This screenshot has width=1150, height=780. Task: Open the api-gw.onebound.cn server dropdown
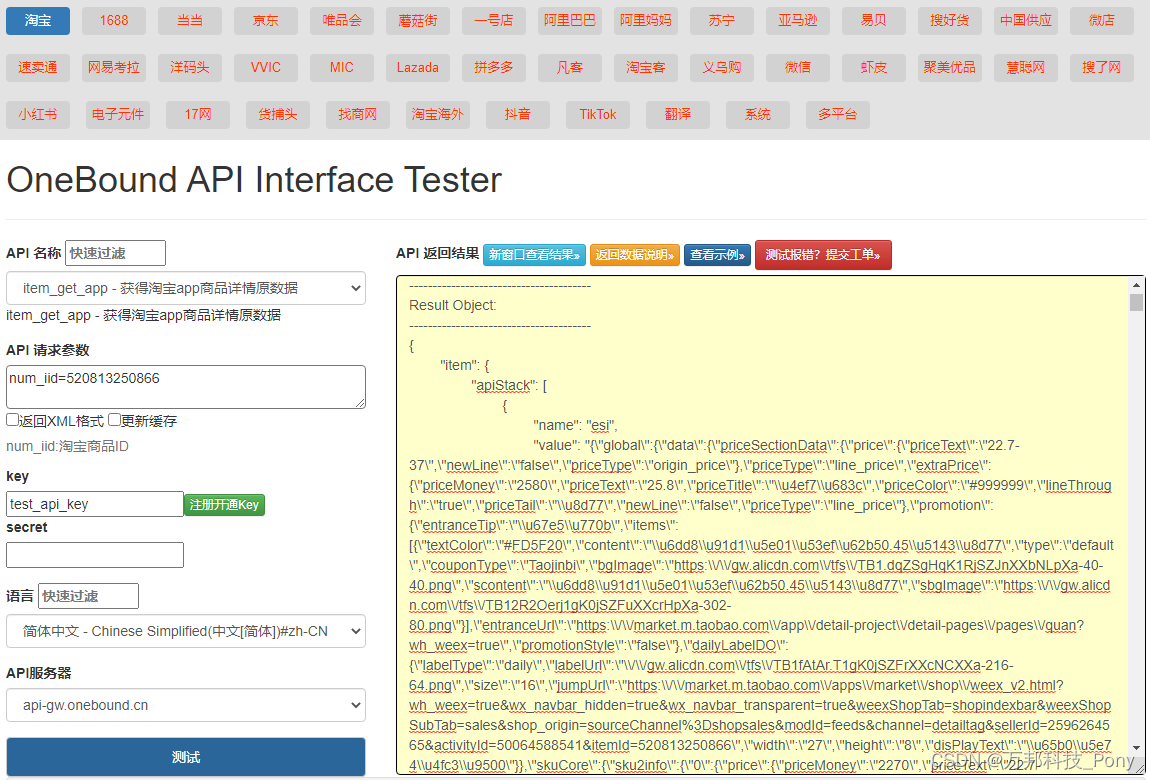click(x=186, y=705)
